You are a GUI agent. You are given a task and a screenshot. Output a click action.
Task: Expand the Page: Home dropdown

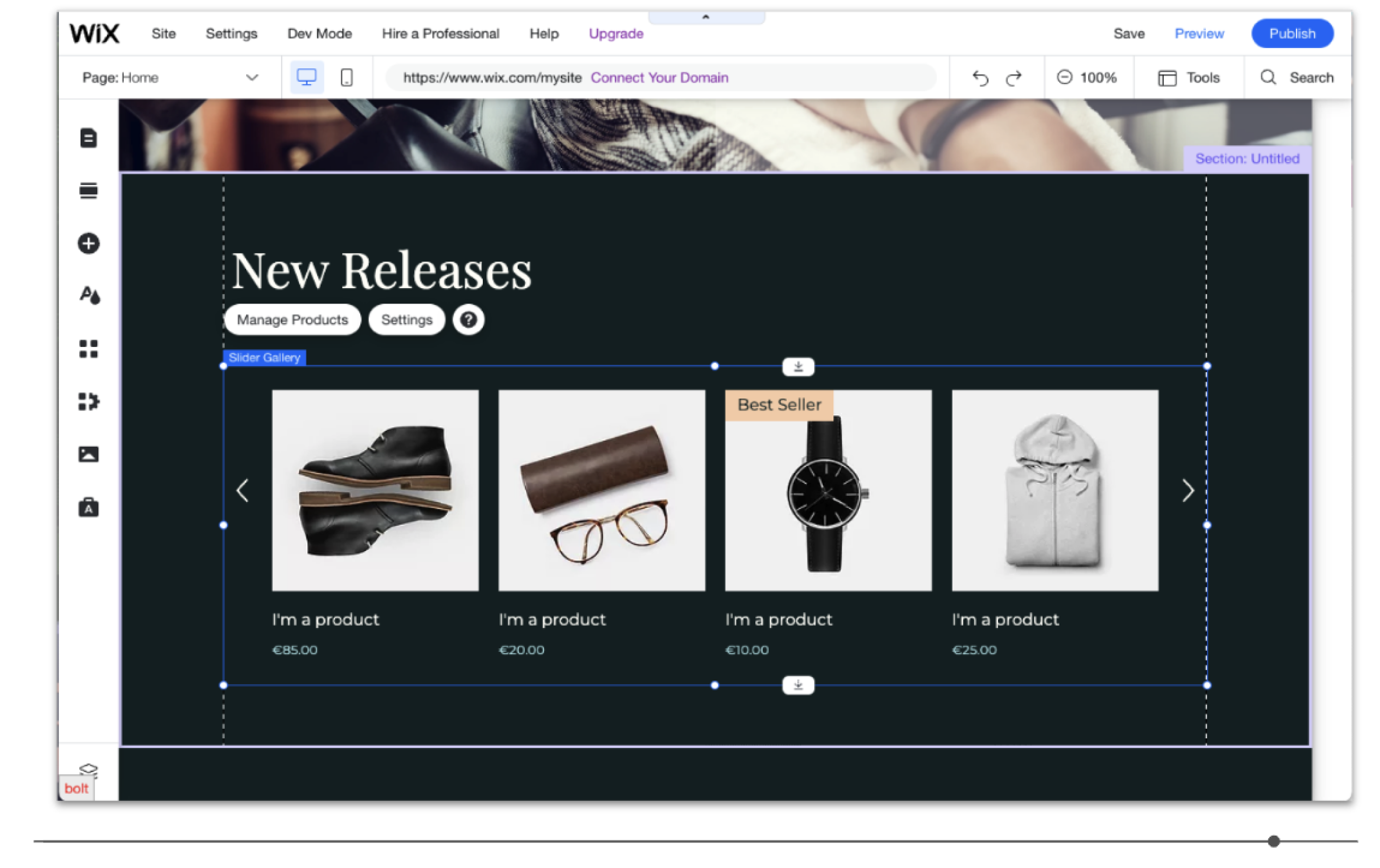click(252, 77)
